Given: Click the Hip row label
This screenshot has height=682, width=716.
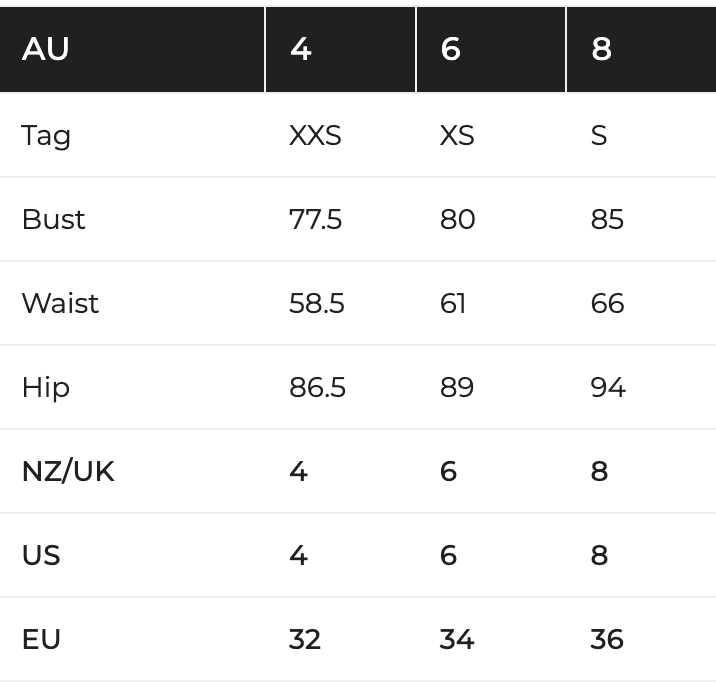Looking at the screenshot, I should (x=46, y=388).
